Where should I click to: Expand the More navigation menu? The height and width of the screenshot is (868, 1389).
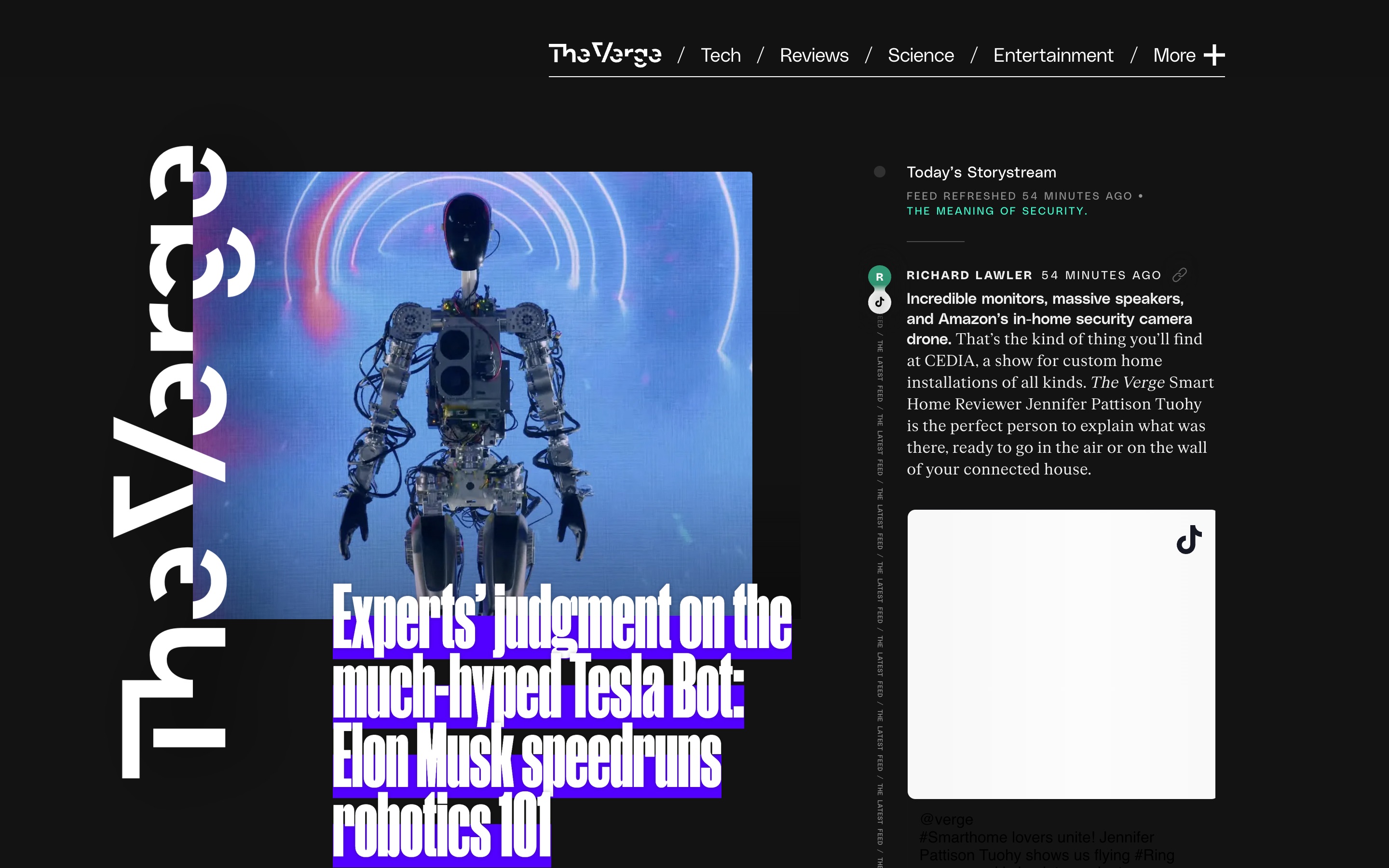coord(1189,55)
